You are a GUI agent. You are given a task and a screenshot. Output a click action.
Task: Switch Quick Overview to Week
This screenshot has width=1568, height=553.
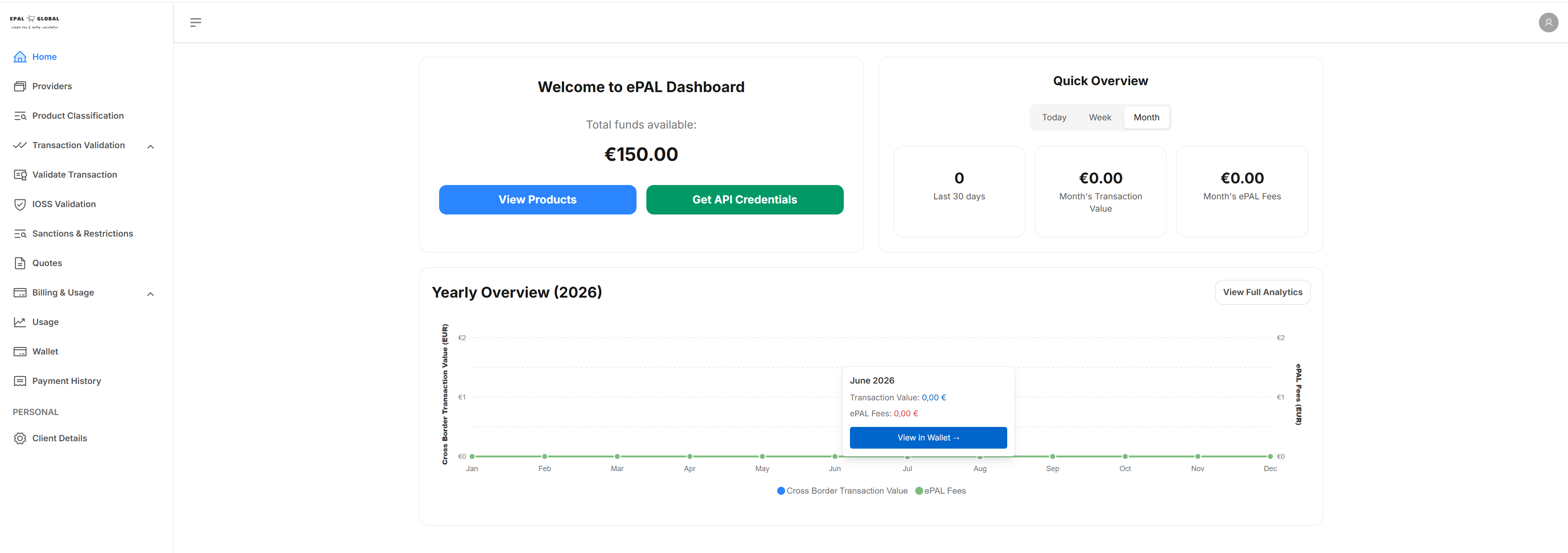1099,117
